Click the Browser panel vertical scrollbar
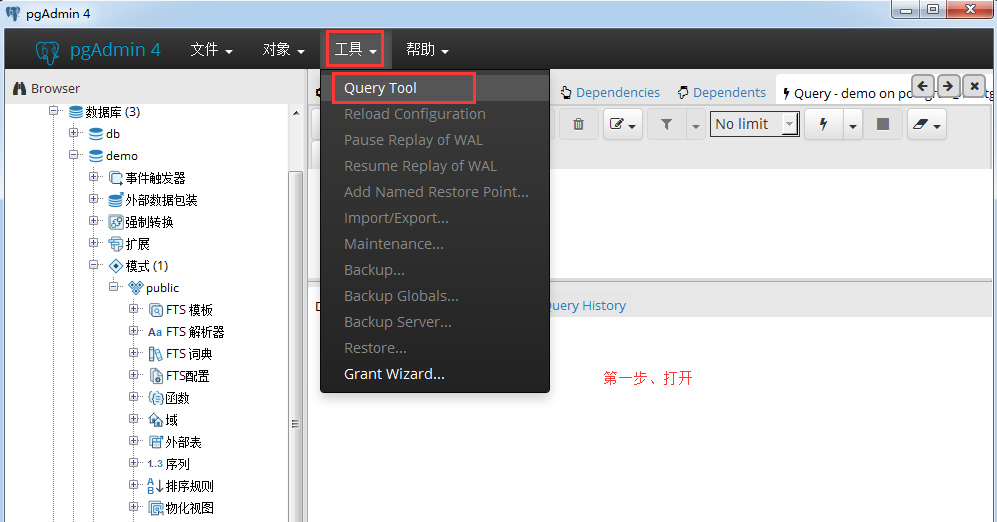The height and width of the screenshot is (522, 997). tap(295, 347)
